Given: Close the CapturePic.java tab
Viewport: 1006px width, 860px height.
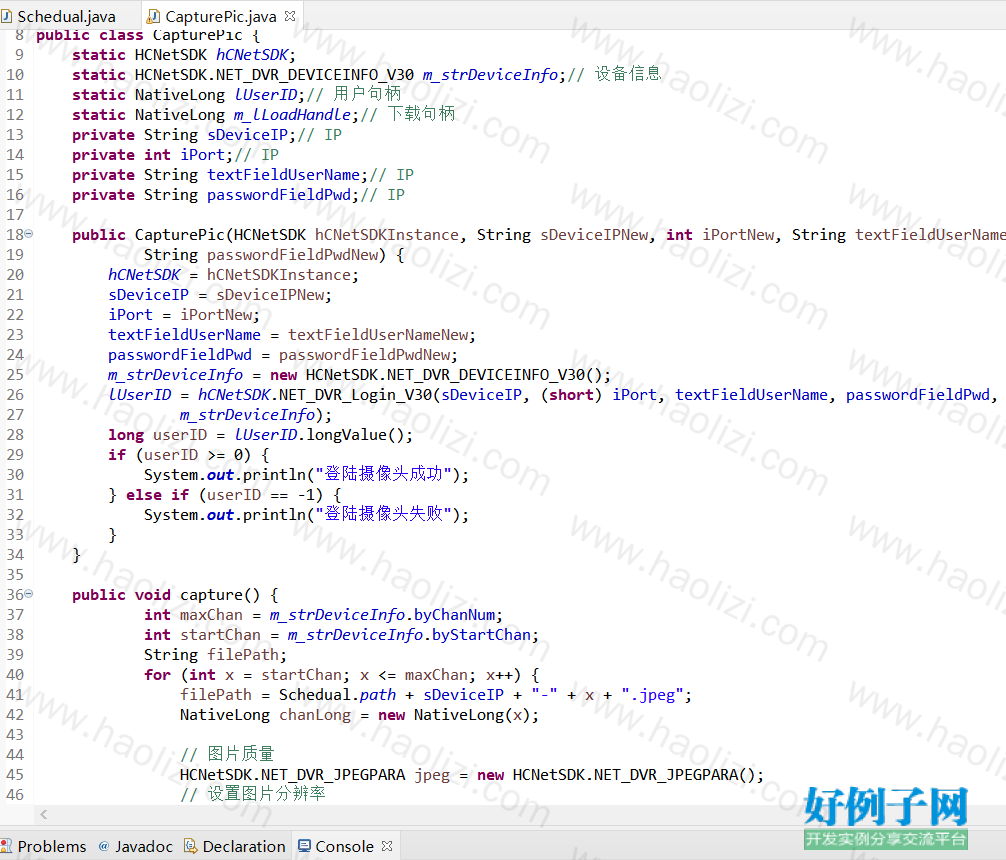Looking at the screenshot, I should [x=290, y=15].
